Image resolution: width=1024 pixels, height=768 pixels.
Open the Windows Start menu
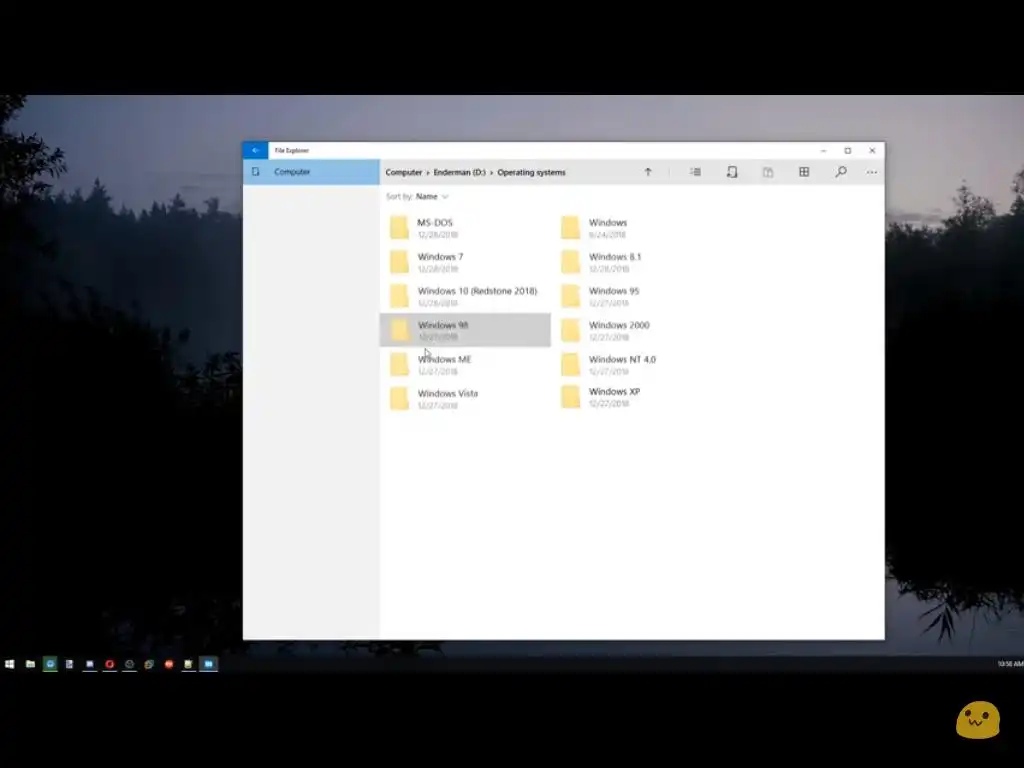click(x=10, y=664)
